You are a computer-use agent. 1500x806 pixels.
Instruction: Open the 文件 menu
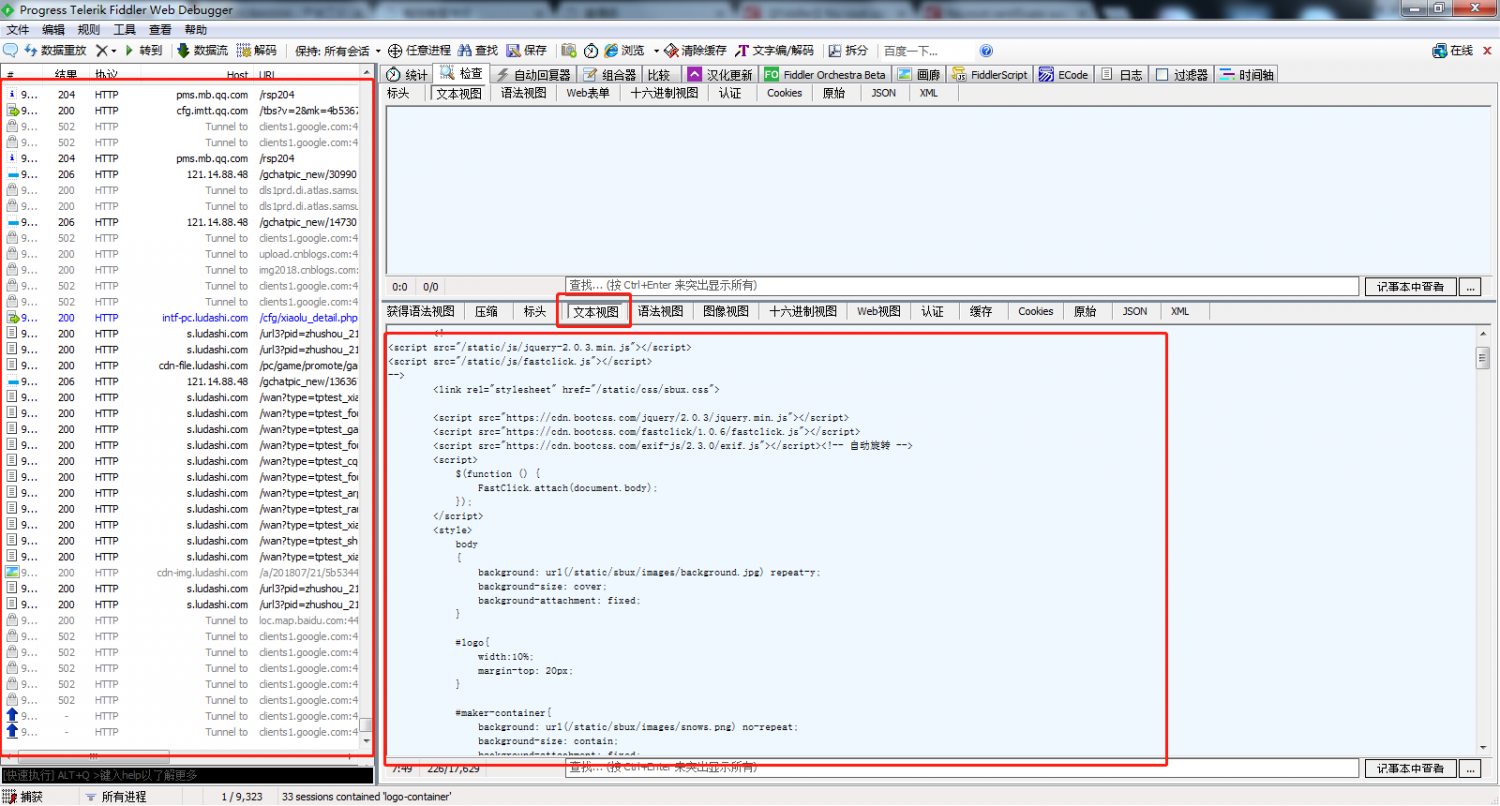click(18, 30)
